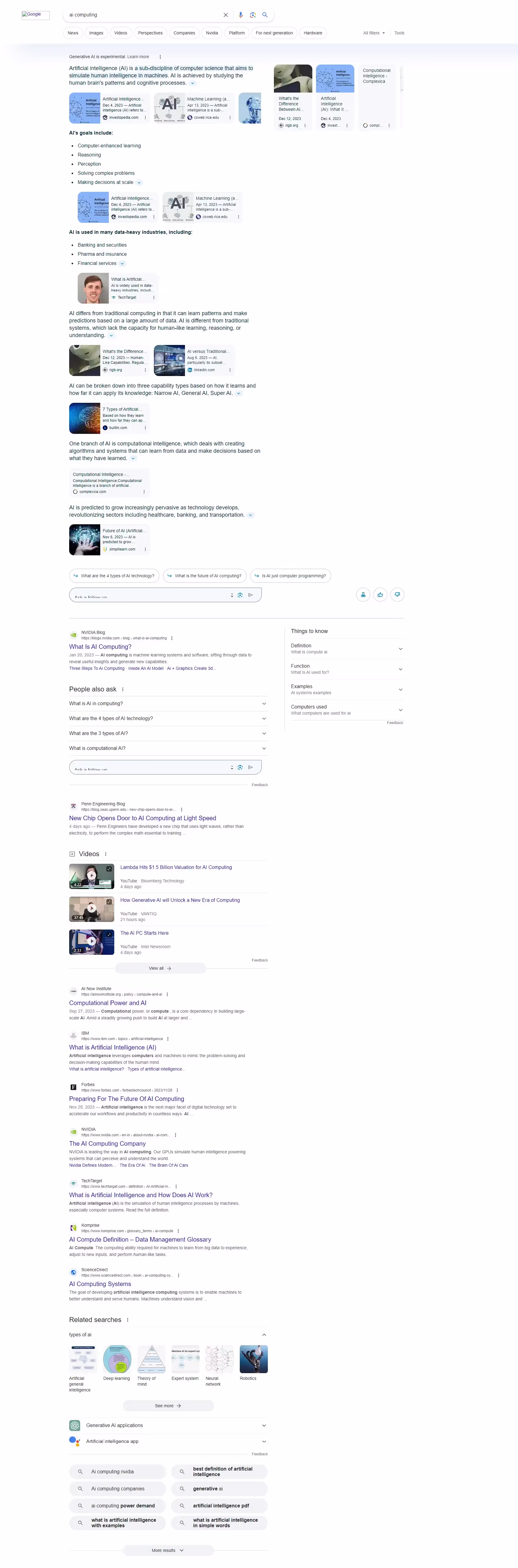Click send arrow in follow-up box under People also ask
Screen dimensions: 518x1568
250,767
